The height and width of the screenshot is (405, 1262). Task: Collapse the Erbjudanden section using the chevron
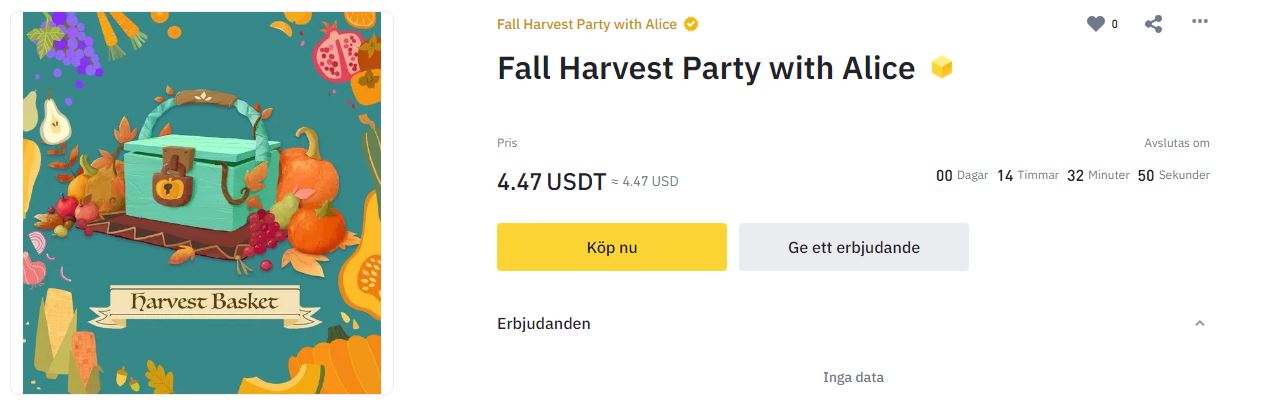pos(1200,324)
